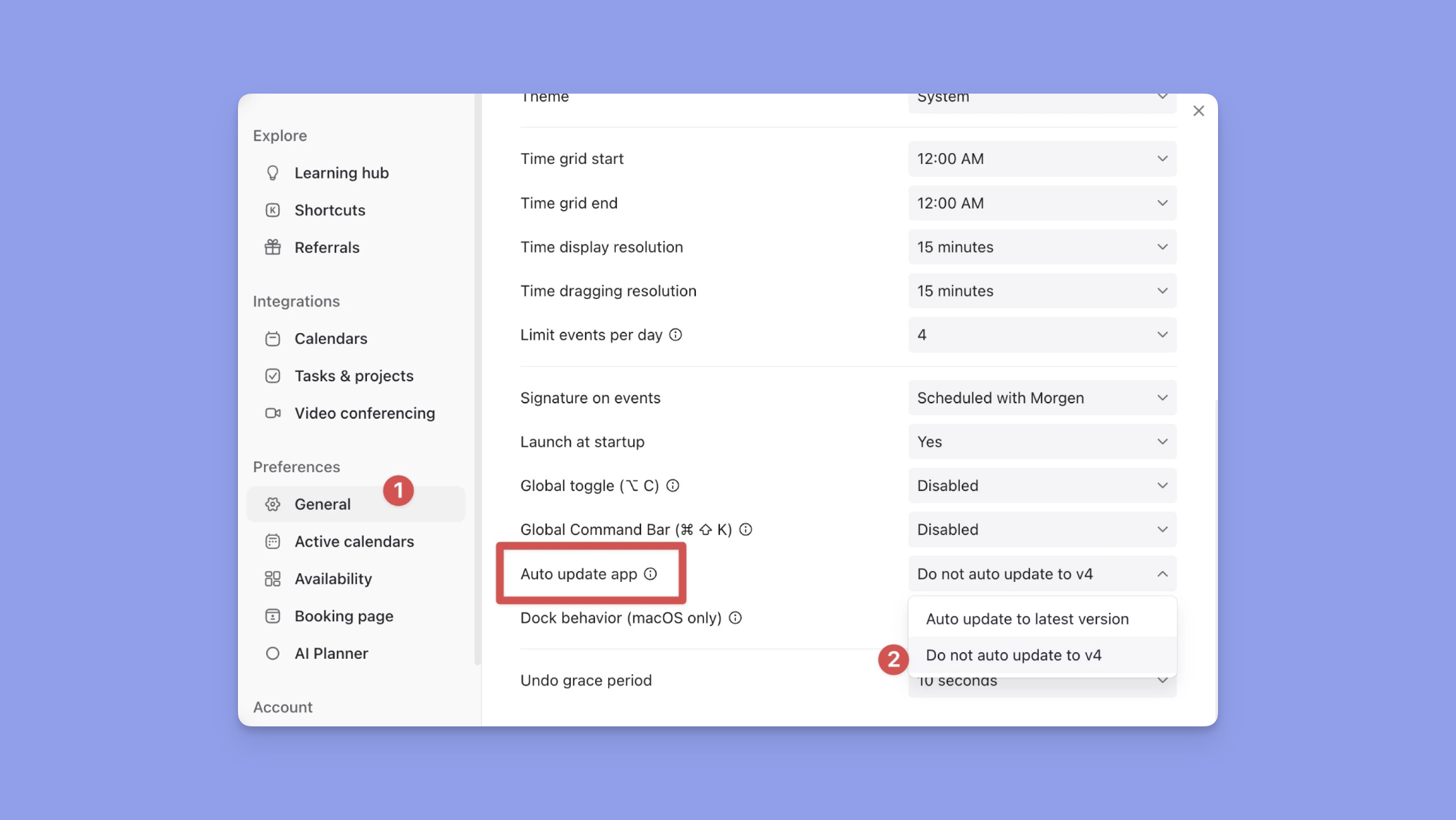
Task: Click info icon next to Limit events per day
Action: (676, 334)
